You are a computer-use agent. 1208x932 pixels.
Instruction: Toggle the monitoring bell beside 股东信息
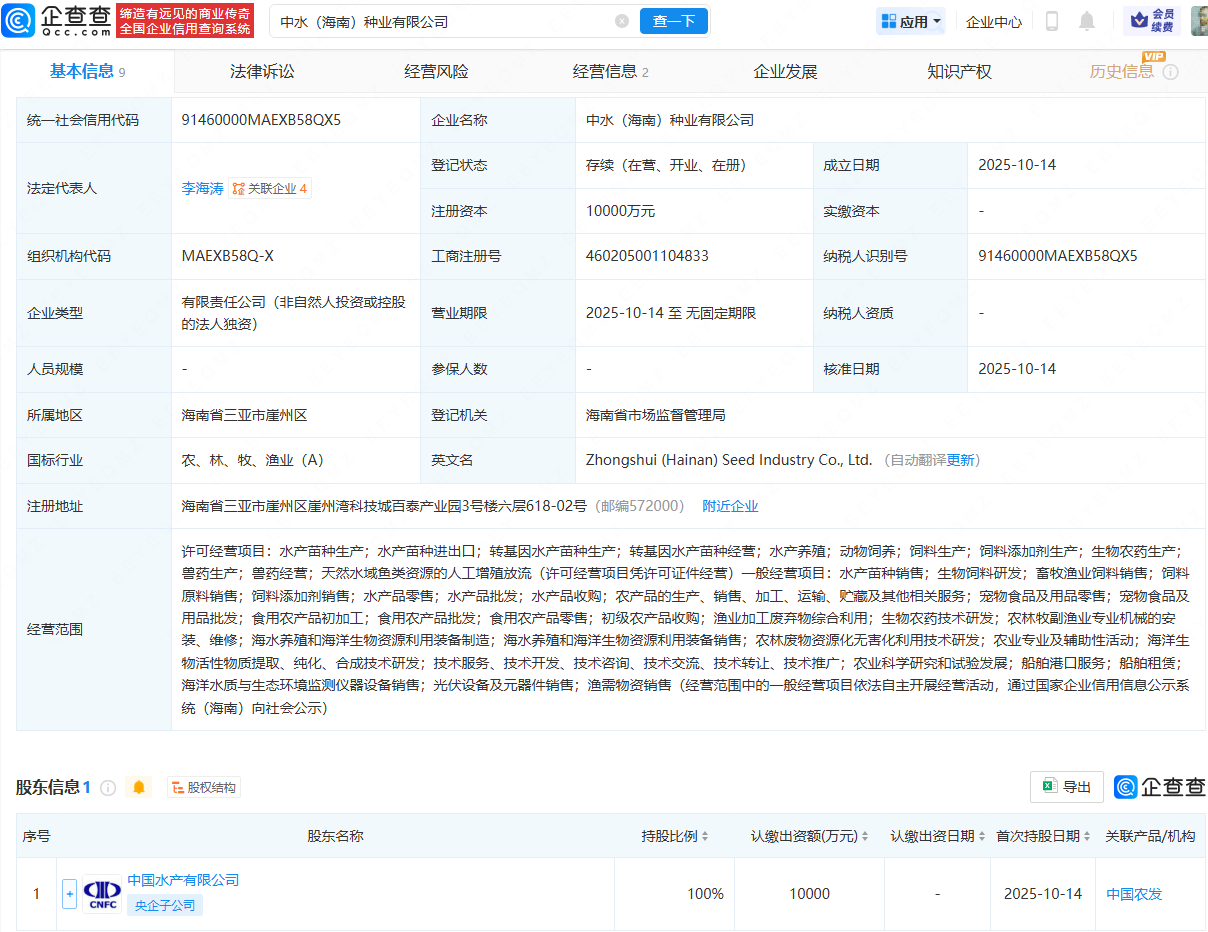pyautogui.click(x=139, y=787)
